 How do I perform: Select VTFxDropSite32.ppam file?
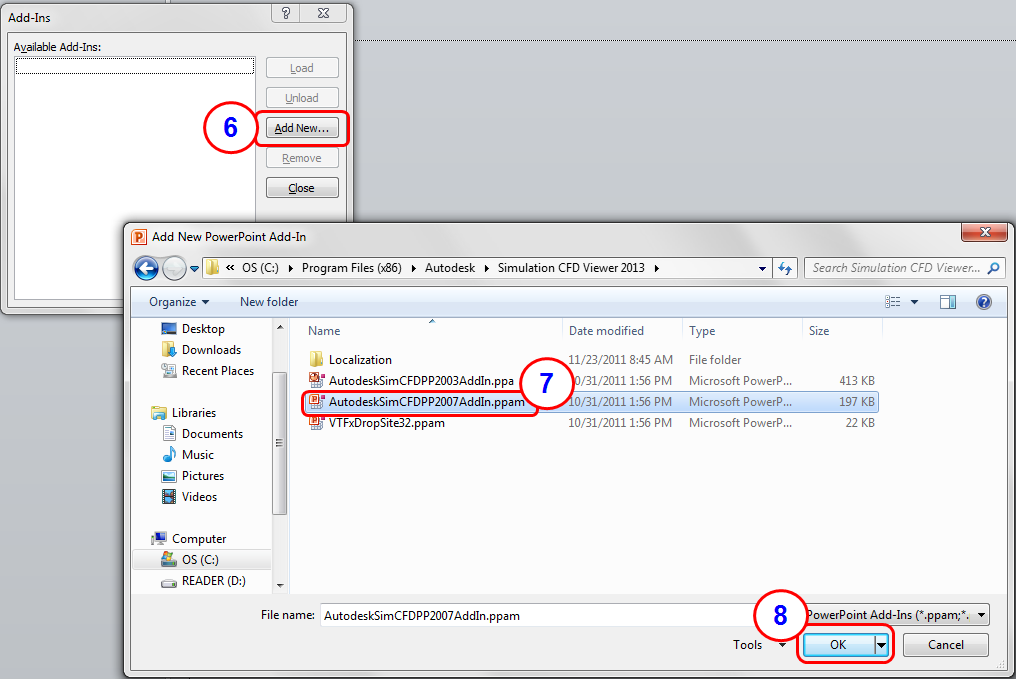pos(386,423)
